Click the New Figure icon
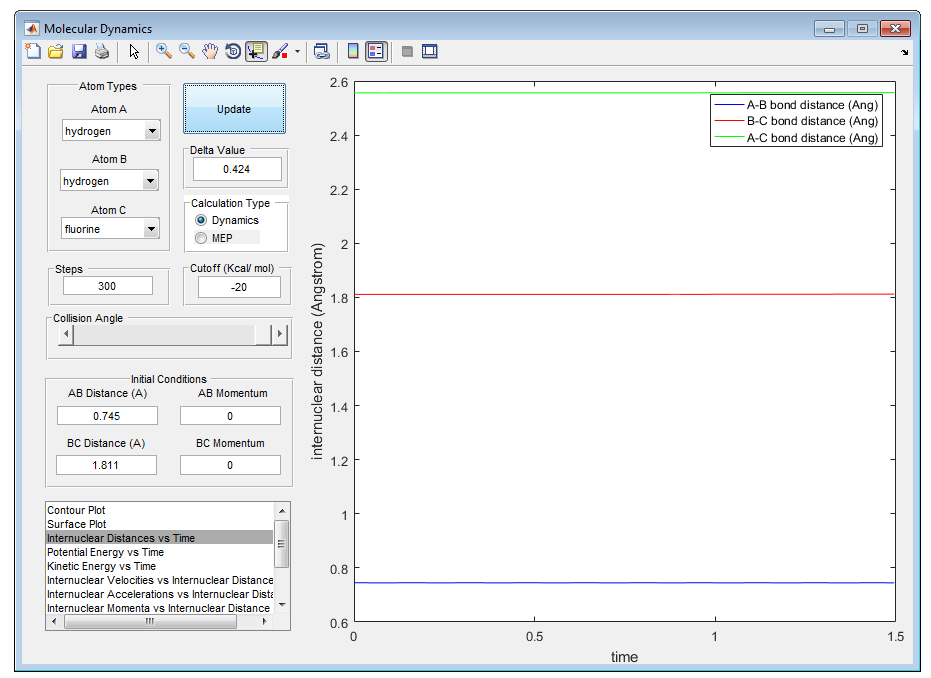 pos(33,52)
